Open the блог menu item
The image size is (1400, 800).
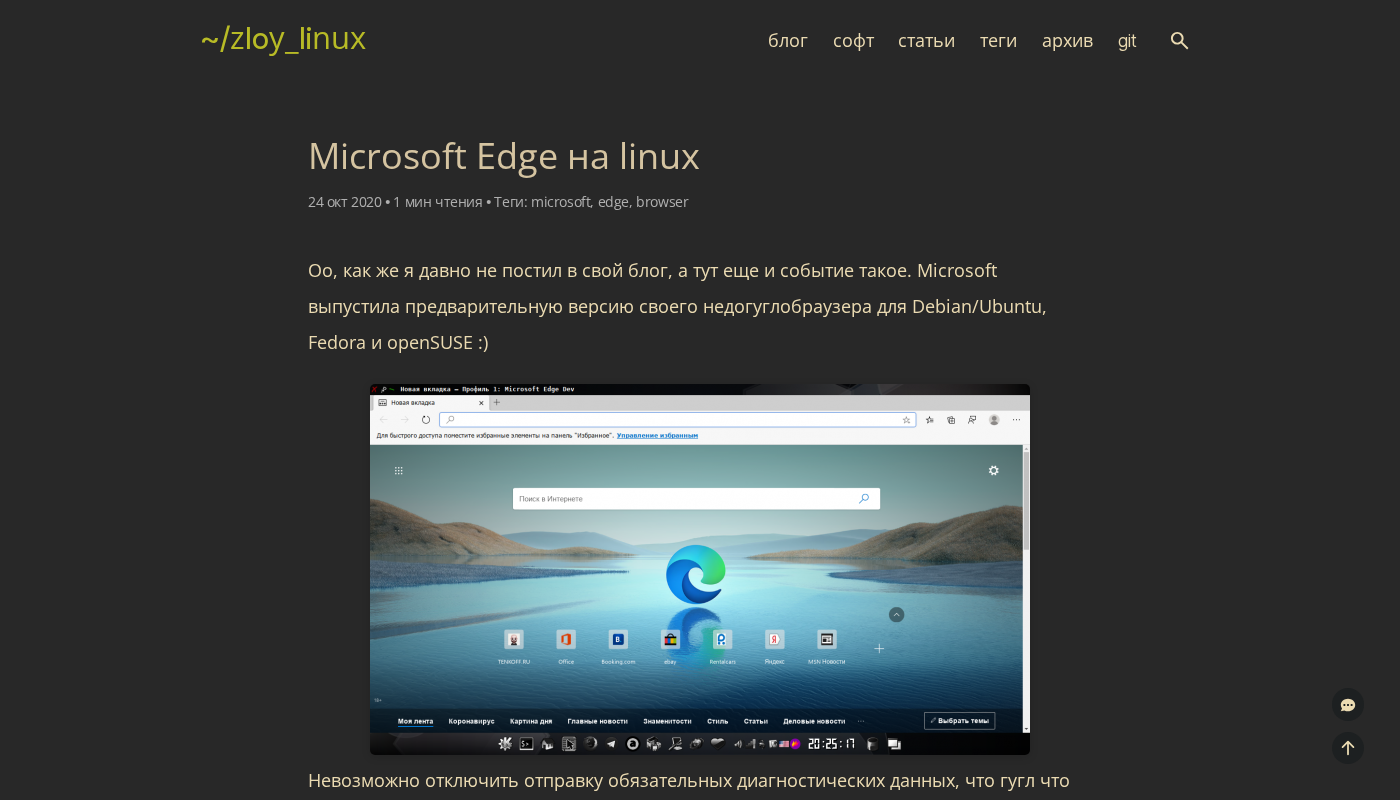(x=788, y=41)
